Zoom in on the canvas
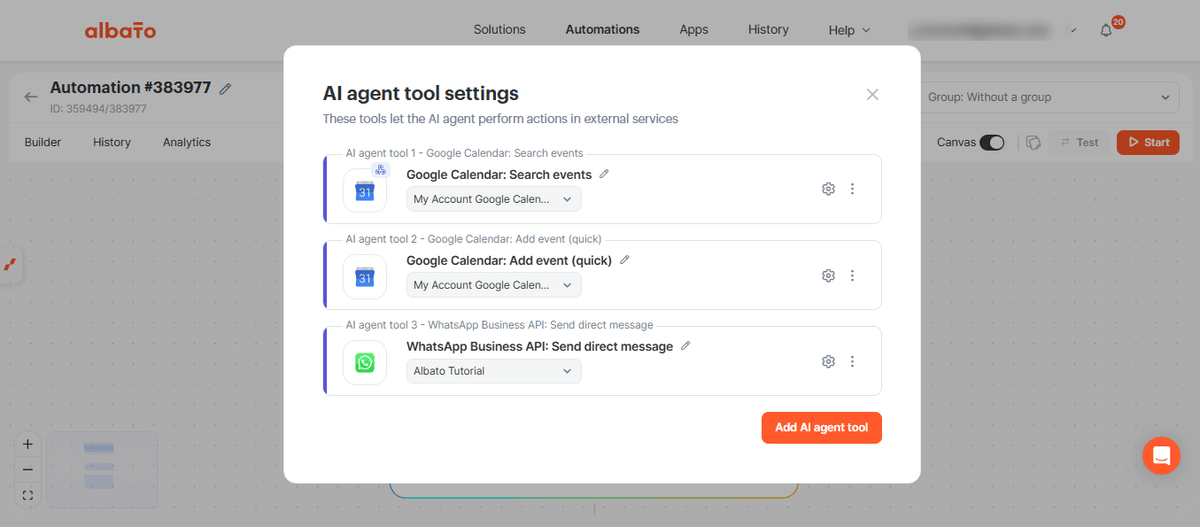Screen dimensions: 1200x527 [28, 444]
